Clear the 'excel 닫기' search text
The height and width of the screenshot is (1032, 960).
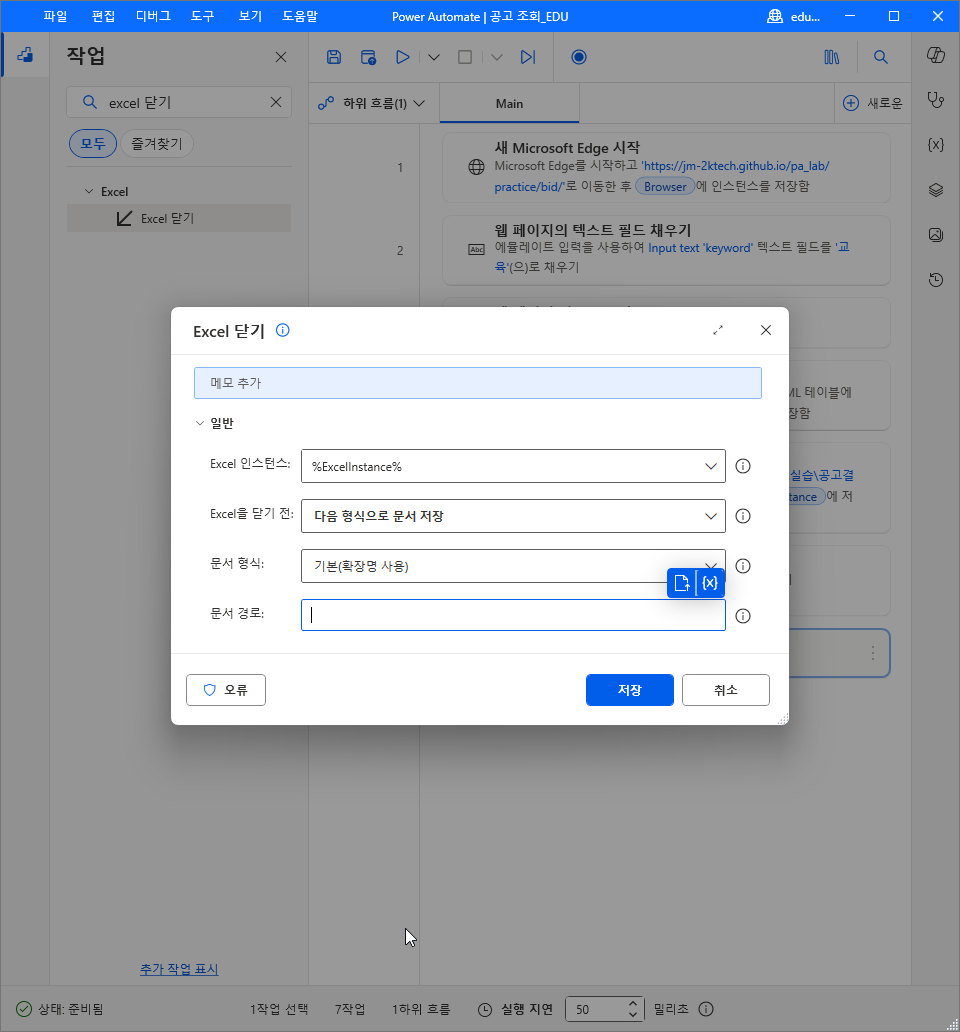[x=276, y=102]
